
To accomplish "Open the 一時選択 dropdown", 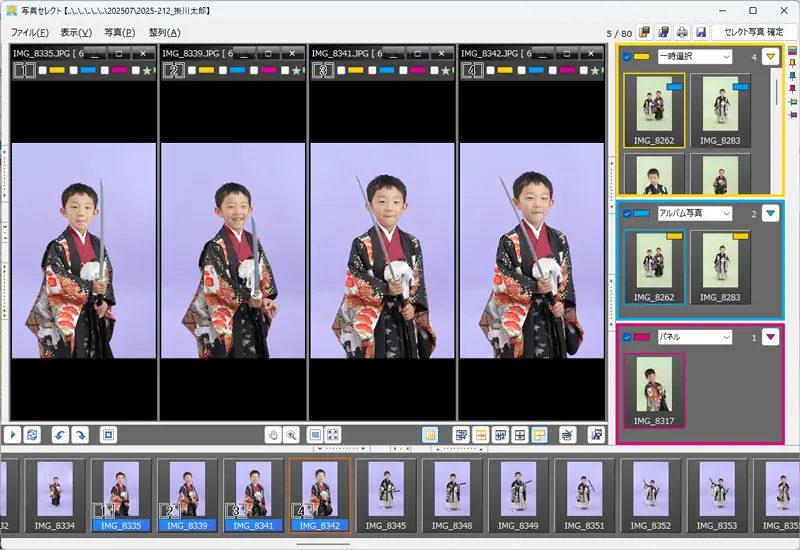I will pyautogui.click(x=695, y=57).
